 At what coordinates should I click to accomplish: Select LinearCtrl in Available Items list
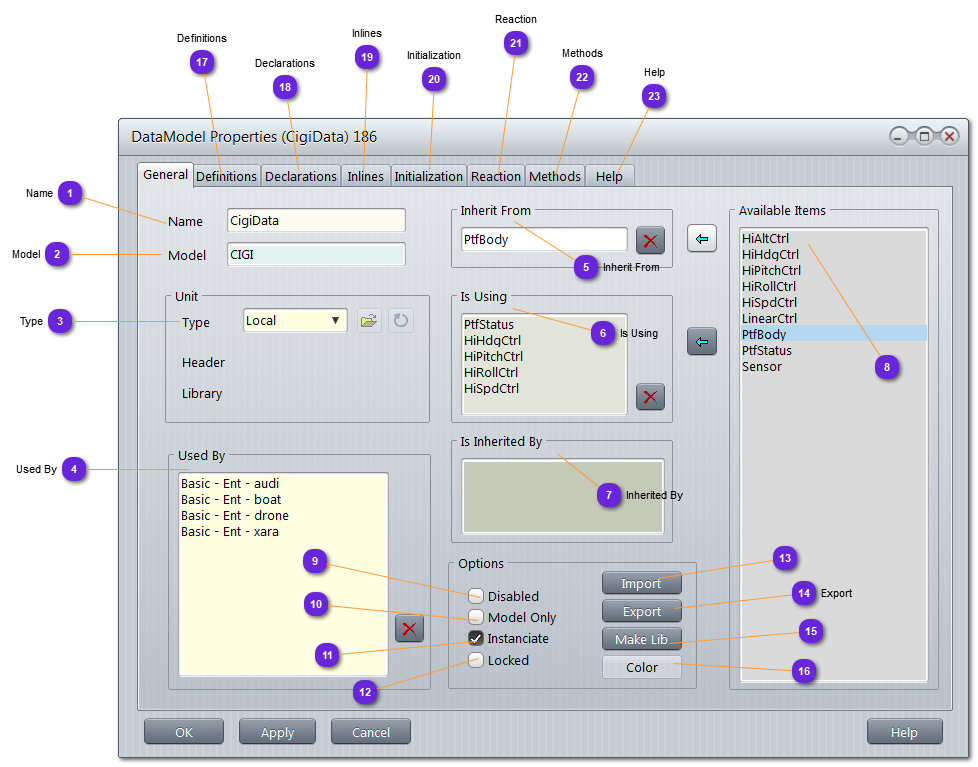tap(769, 319)
